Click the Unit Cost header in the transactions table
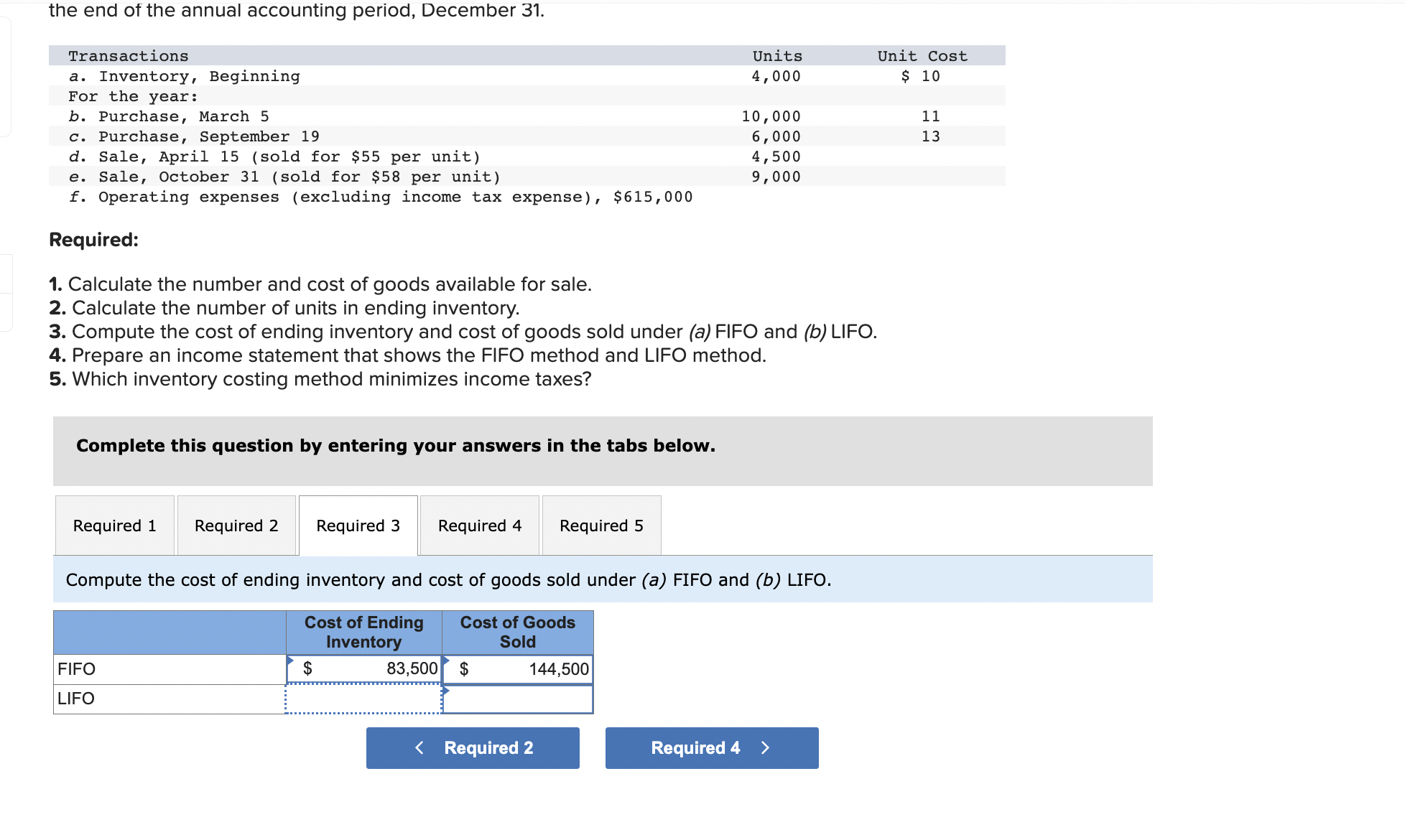The height and width of the screenshot is (840, 1405). click(922, 56)
